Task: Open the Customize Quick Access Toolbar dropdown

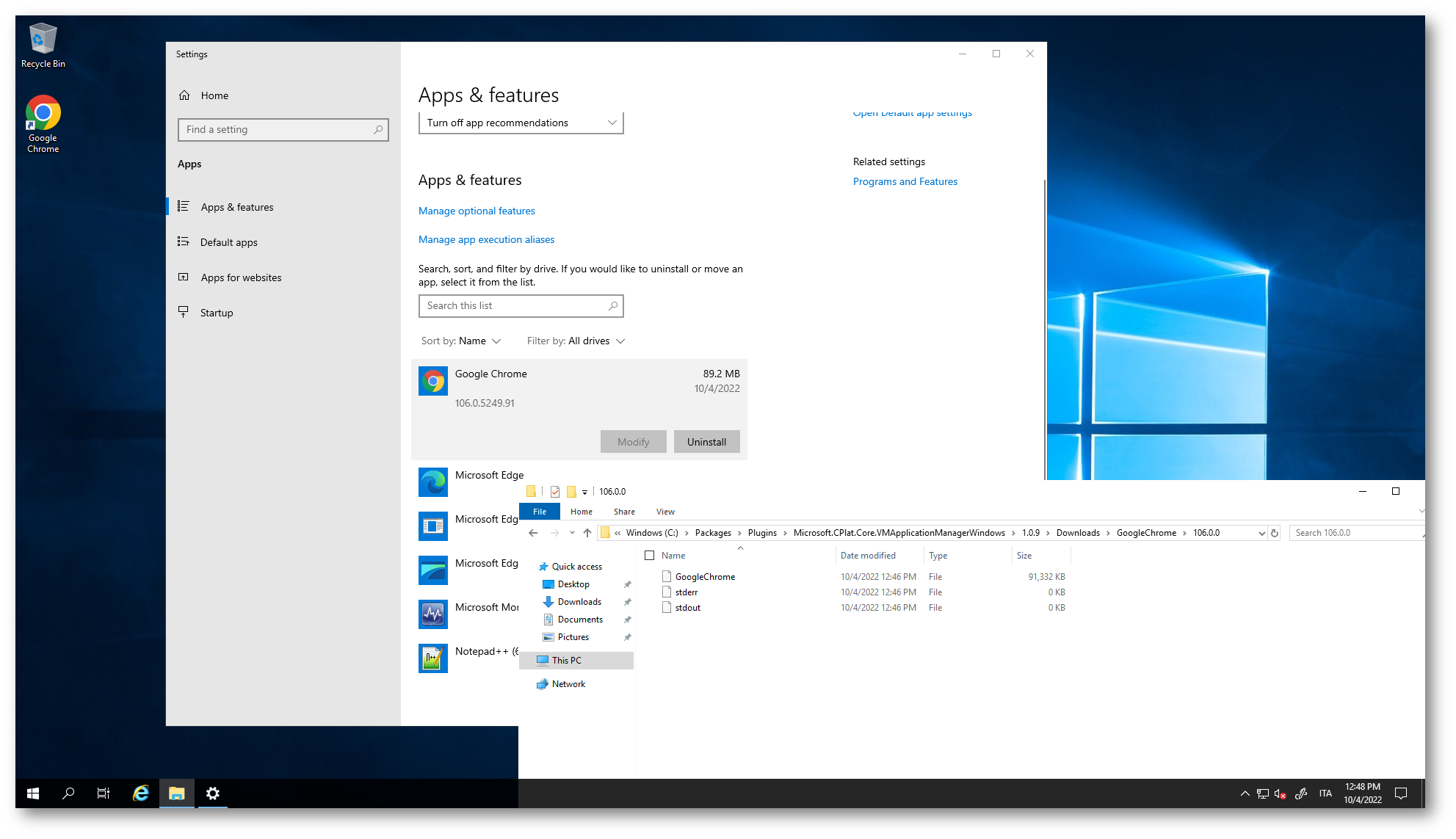Action: coord(584,492)
